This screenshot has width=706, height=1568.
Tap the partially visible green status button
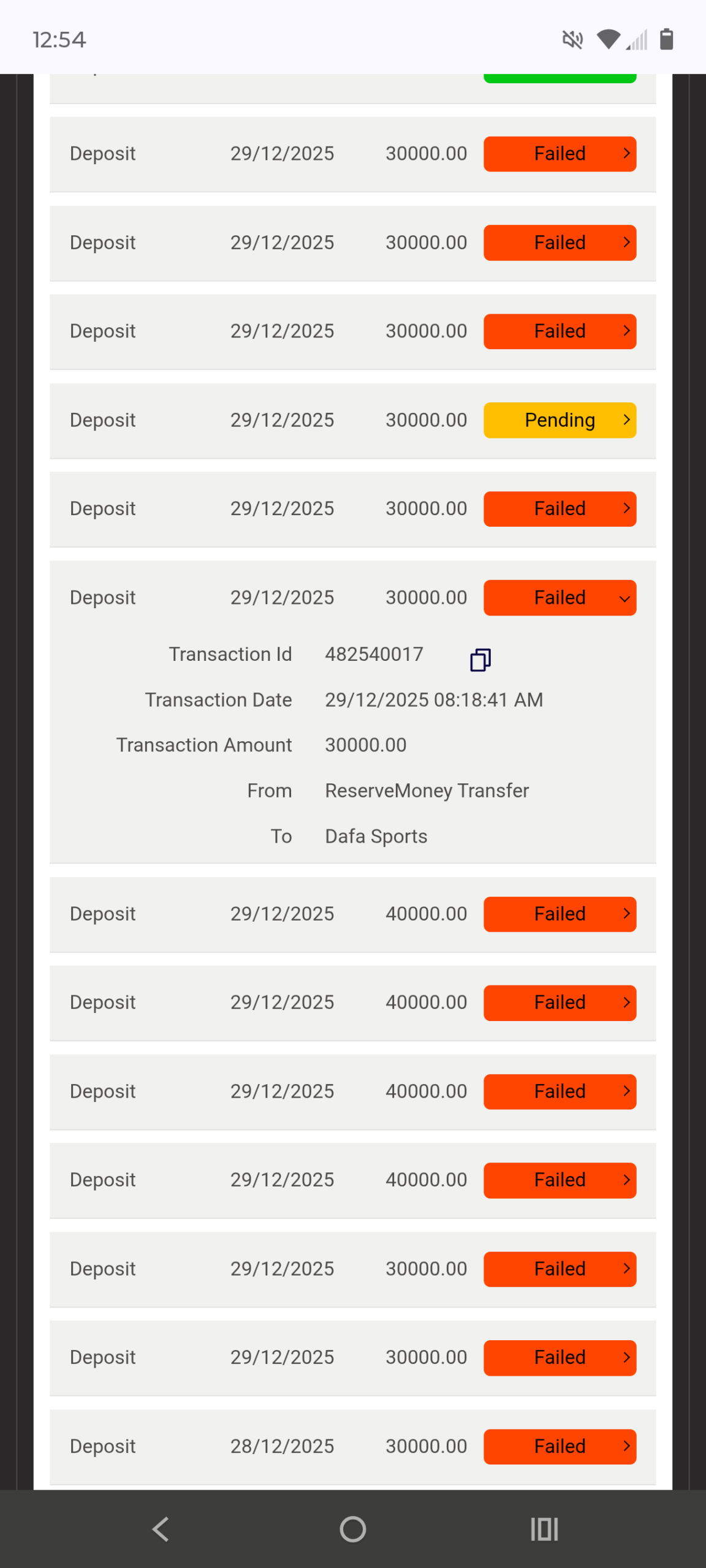pos(560,78)
